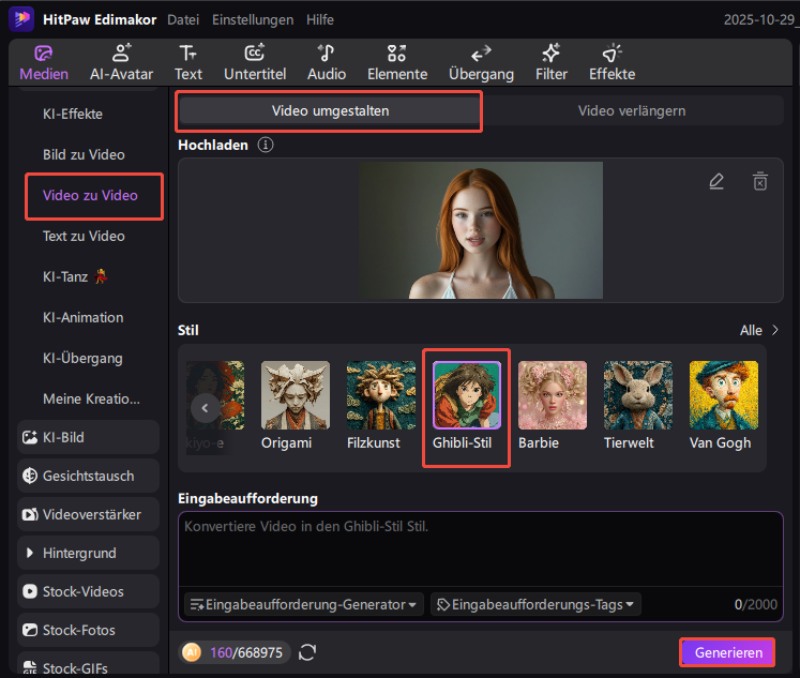Switch to the Video verlängern tab
The height and width of the screenshot is (678, 800).
pos(631,111)
